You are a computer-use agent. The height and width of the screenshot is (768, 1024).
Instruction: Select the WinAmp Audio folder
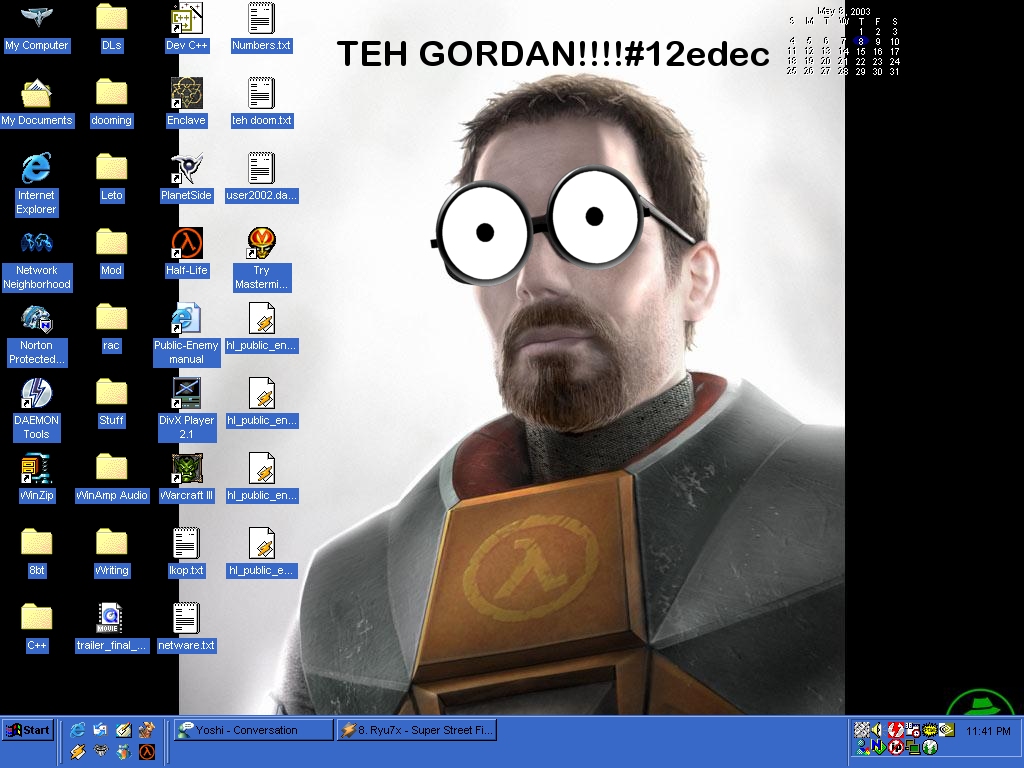tap(111, 478)
